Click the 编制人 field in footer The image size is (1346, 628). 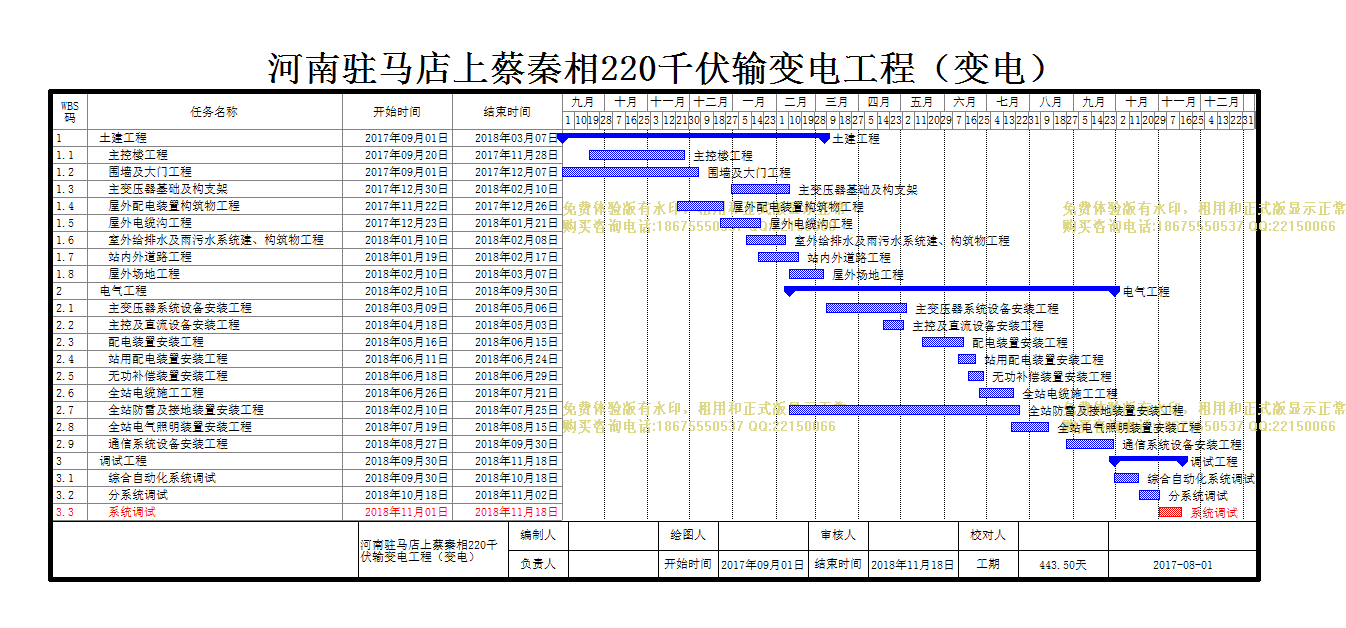538,535
